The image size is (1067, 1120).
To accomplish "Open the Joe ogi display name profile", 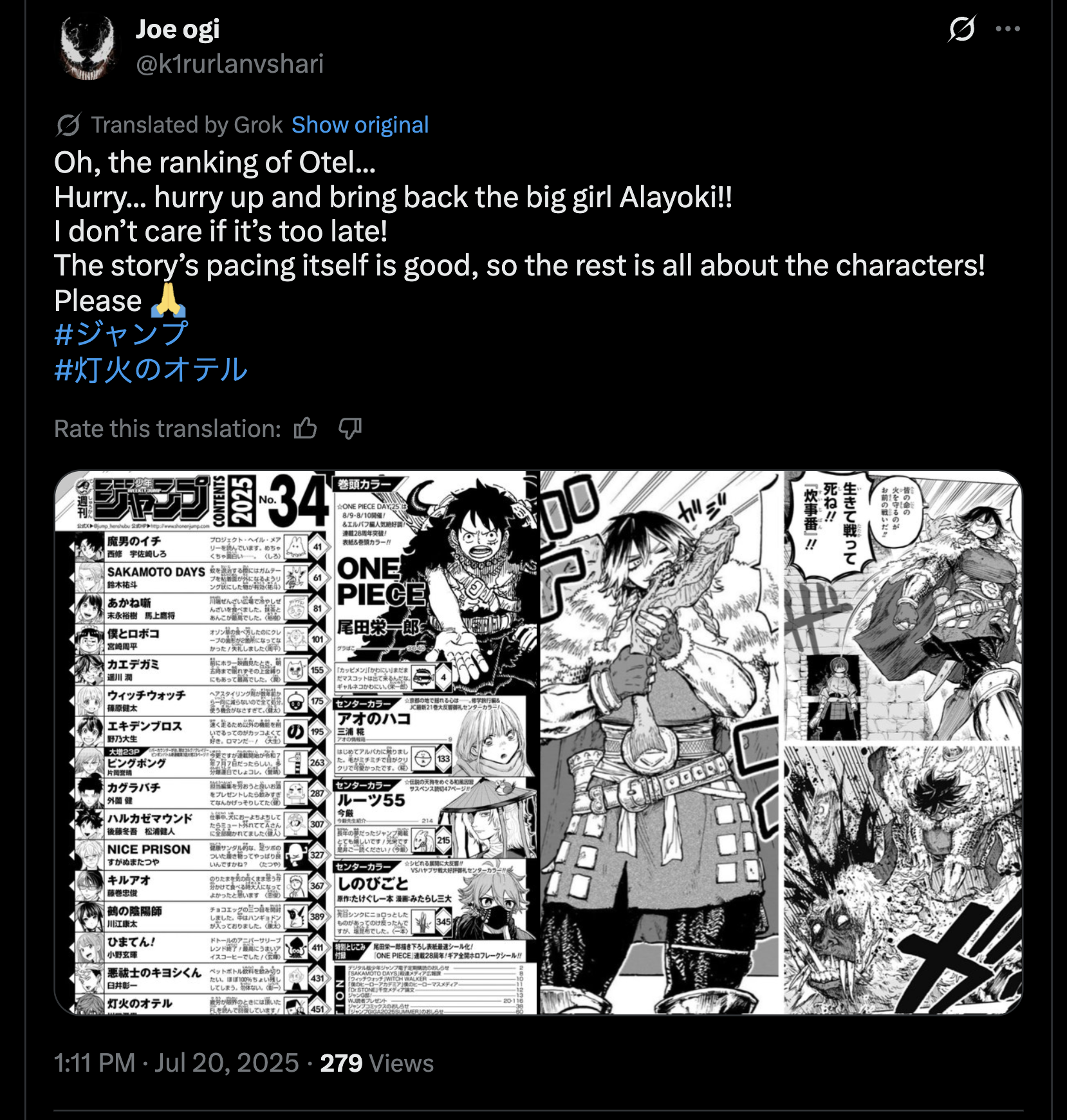I will coord(178,29).
